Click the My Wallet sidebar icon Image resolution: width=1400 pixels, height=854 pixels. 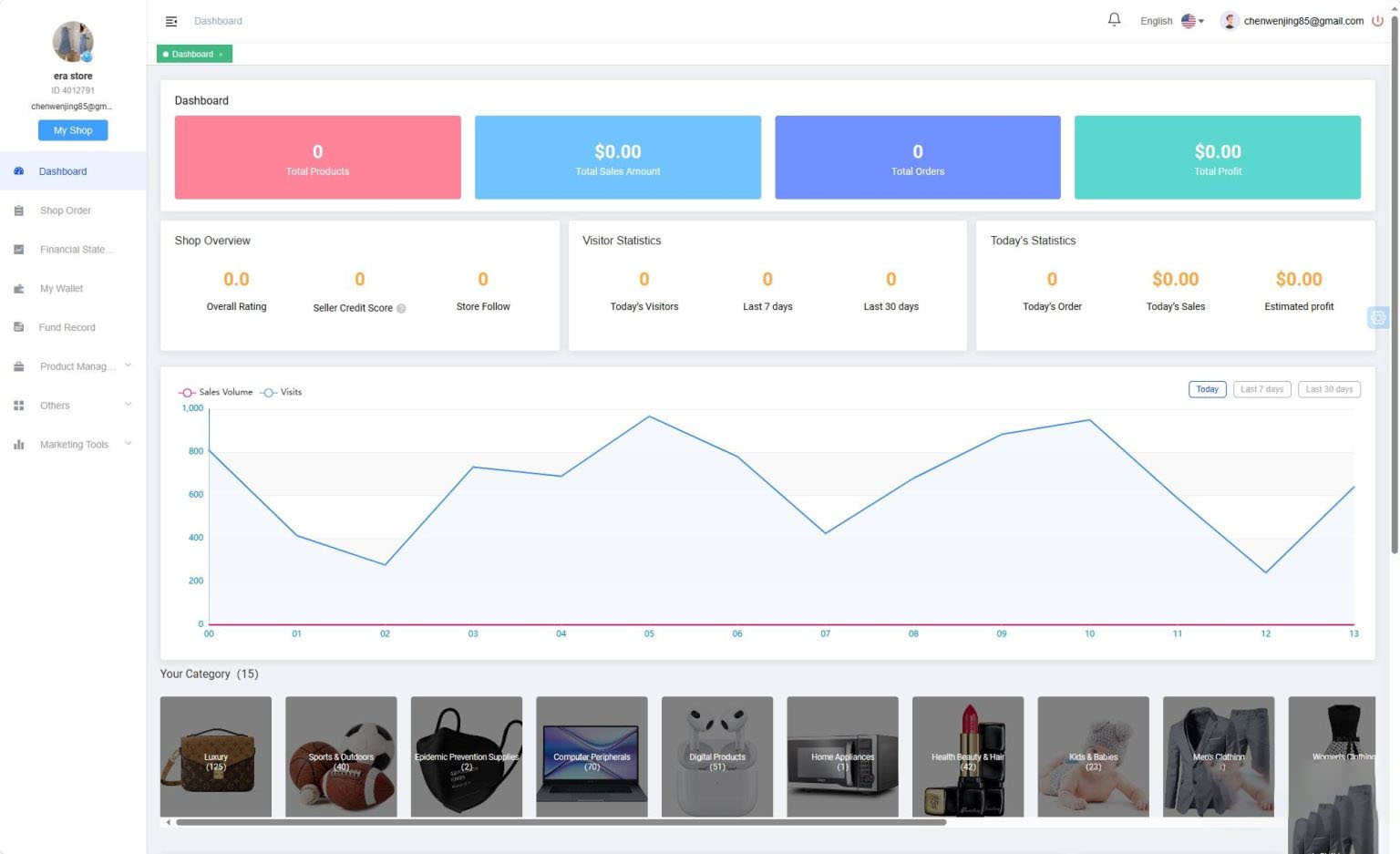[x=19, y=289]
